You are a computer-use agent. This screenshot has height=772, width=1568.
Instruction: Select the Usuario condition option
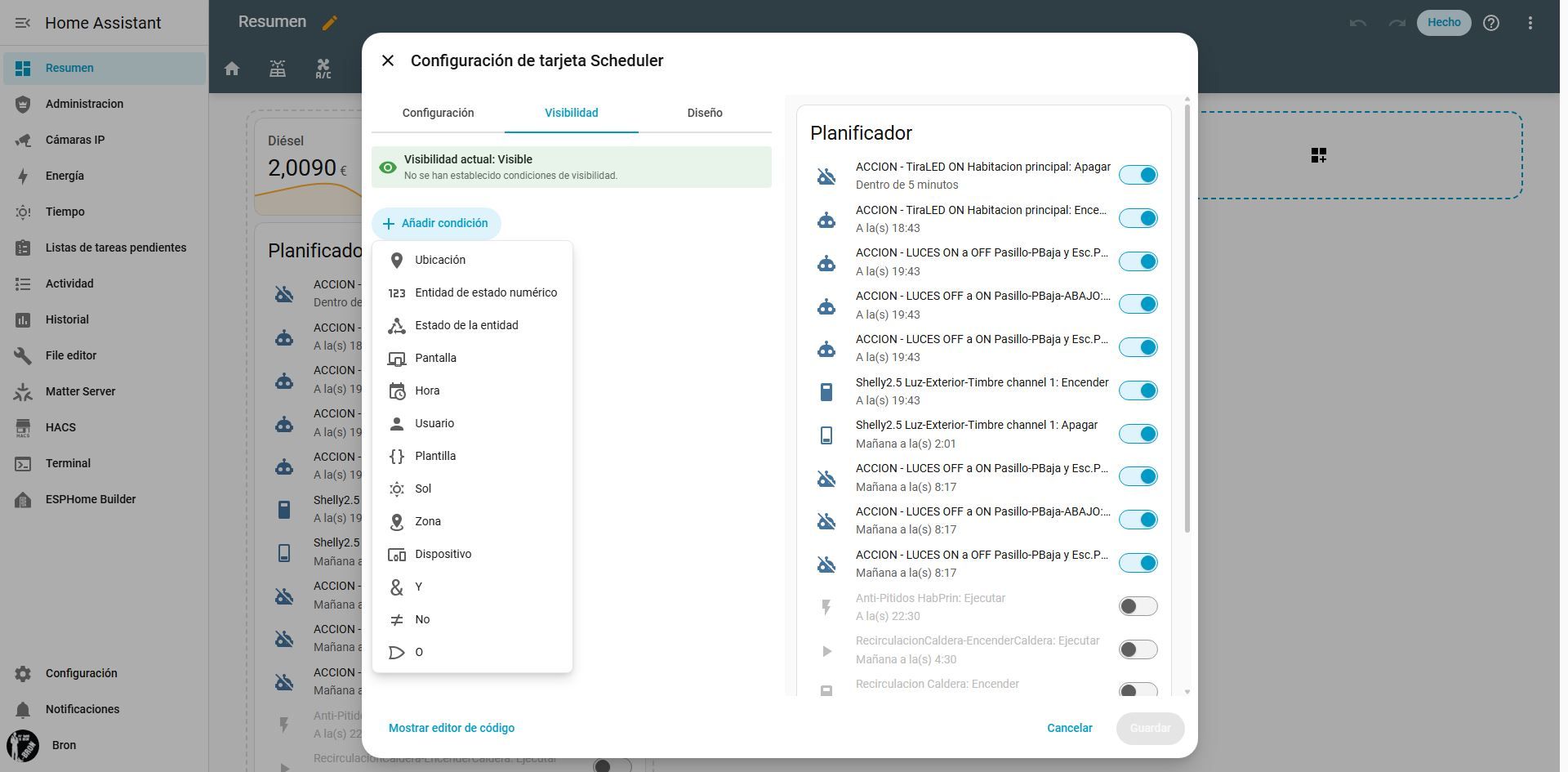tap(472, 423)
